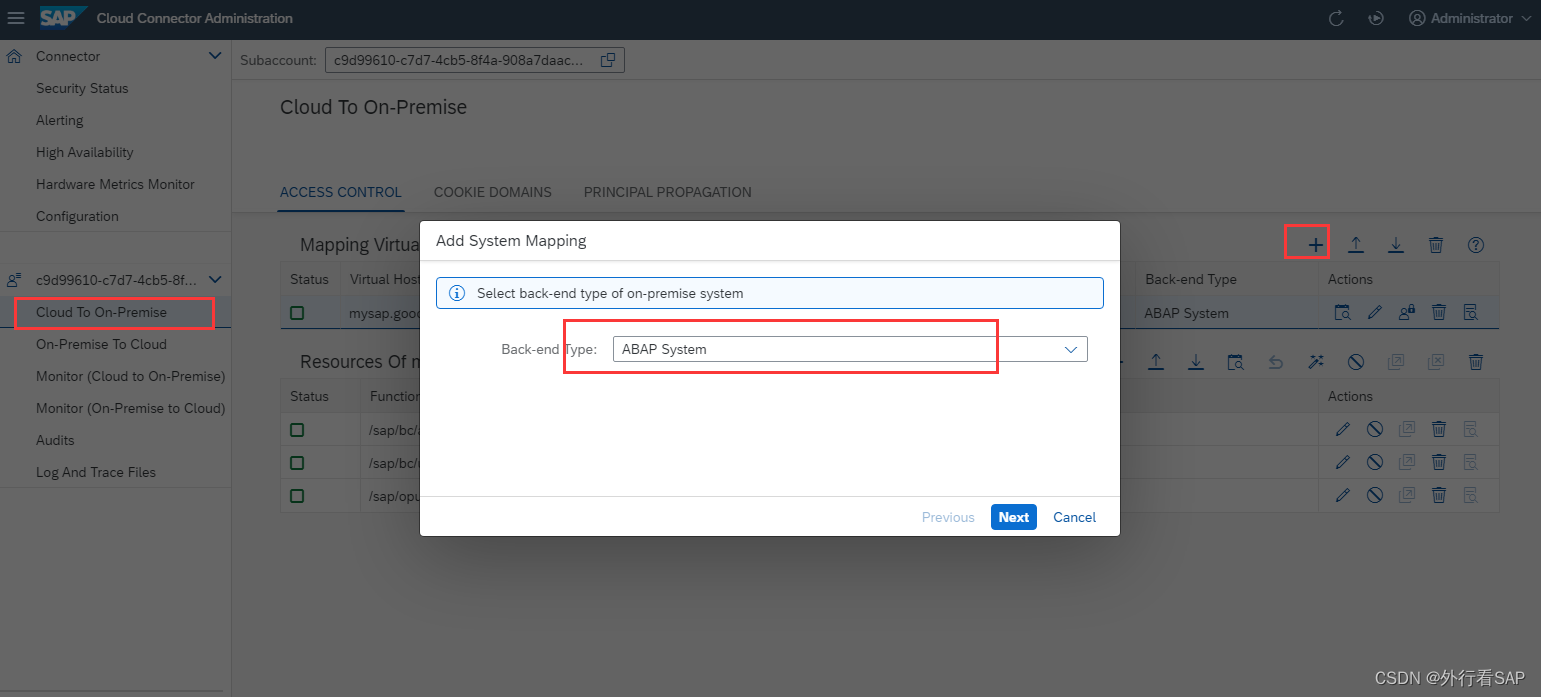Show details icon in ABAP System row
The width and height of the screenshot is (1541, 697).
tap(1471, 313)
